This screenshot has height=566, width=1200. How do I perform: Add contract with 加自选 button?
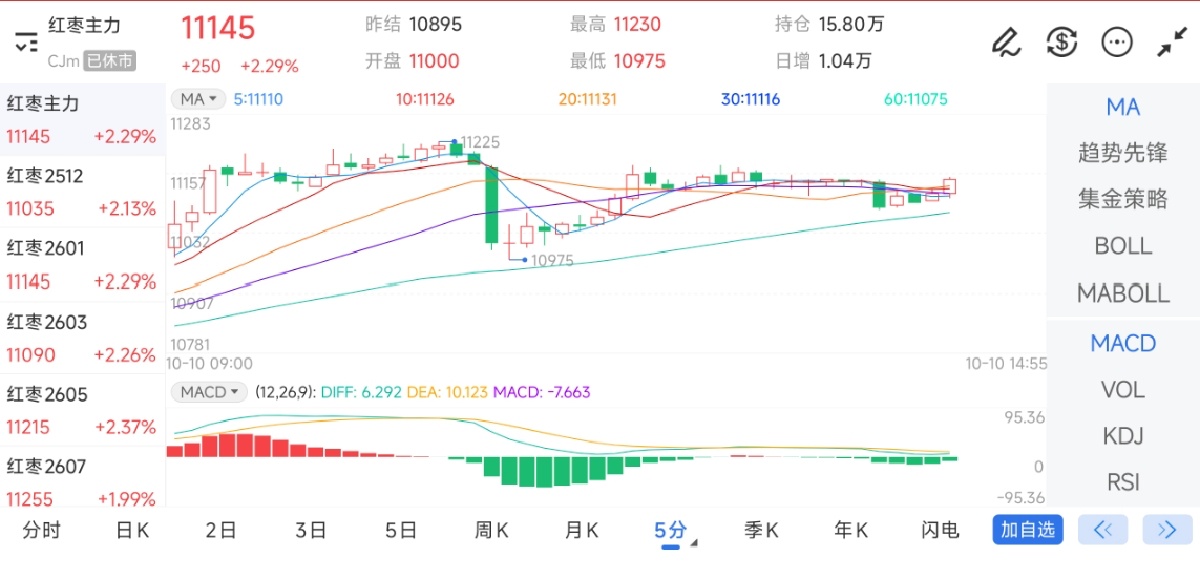1028,530
